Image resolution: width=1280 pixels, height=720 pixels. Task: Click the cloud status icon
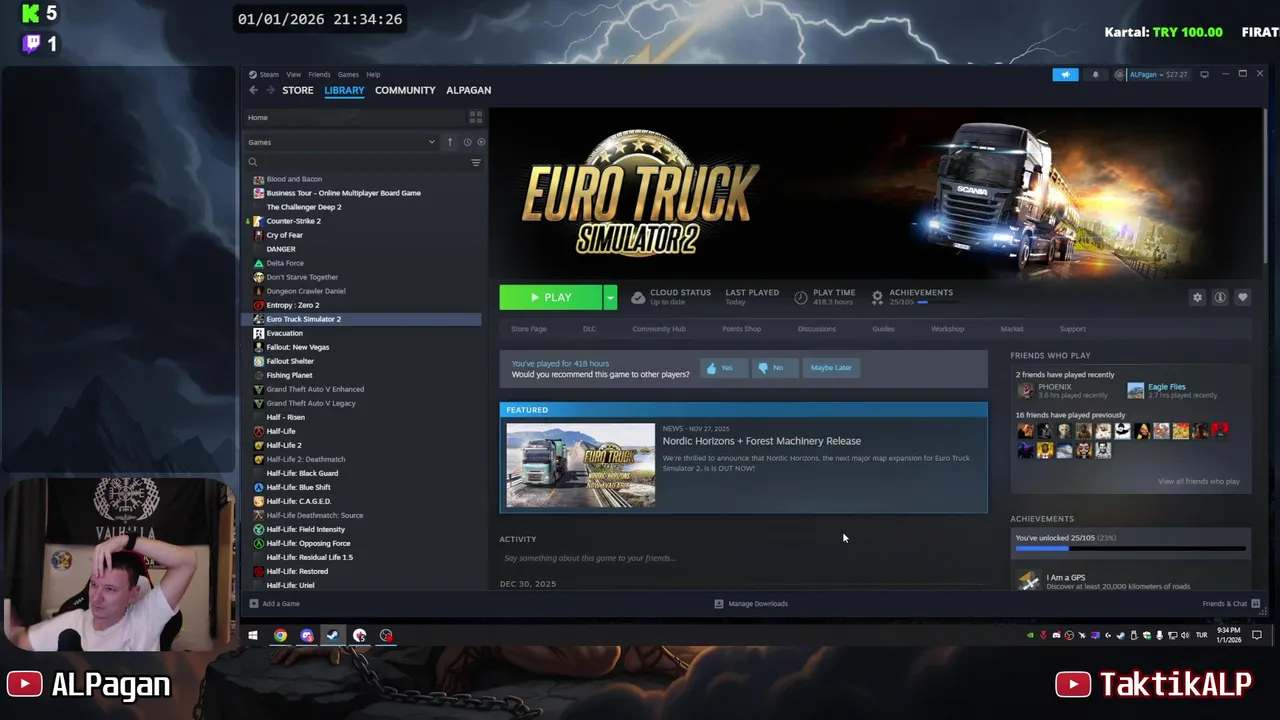coord(638,297)
